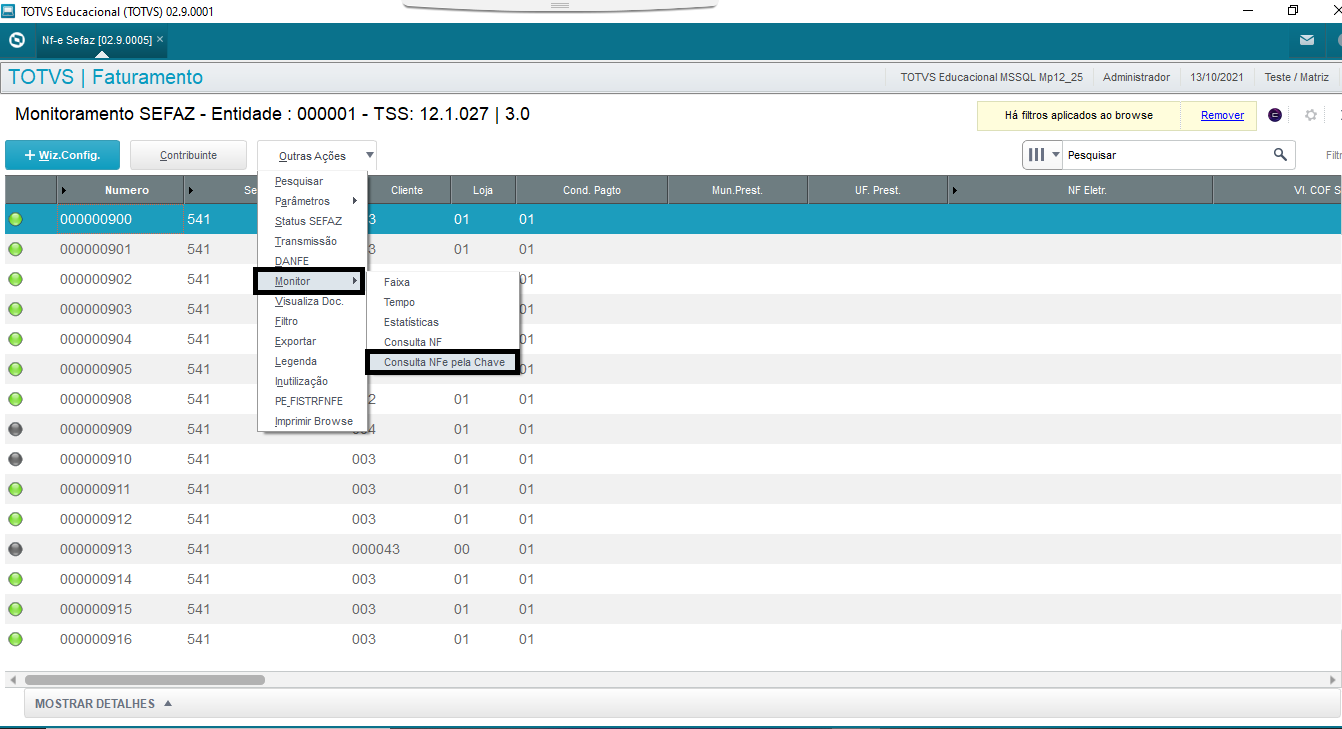Screen dimensions: 1342x729
Task: Open DANFE menu option
Action: click(x=292, y=261)
